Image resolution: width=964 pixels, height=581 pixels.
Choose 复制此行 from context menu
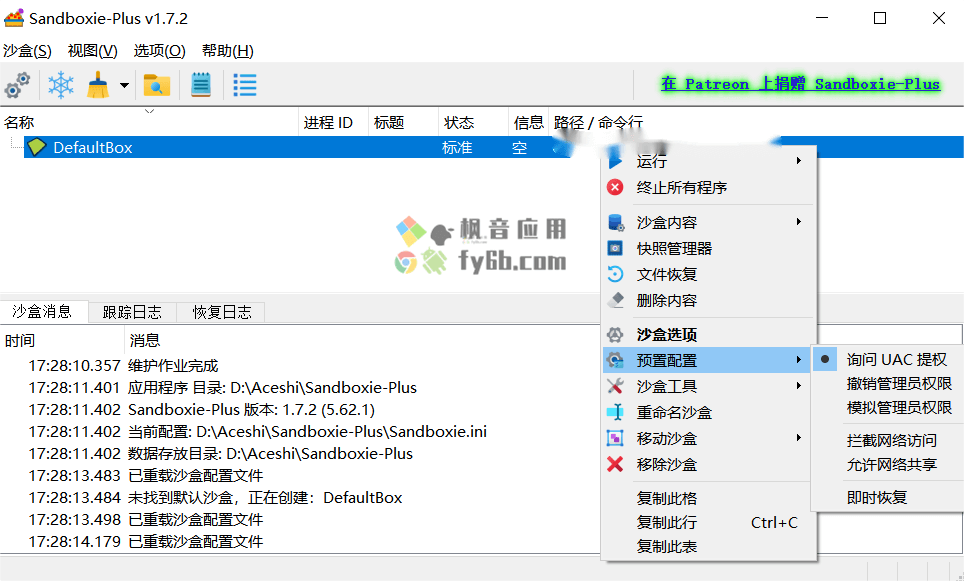(x=709, y=523)
